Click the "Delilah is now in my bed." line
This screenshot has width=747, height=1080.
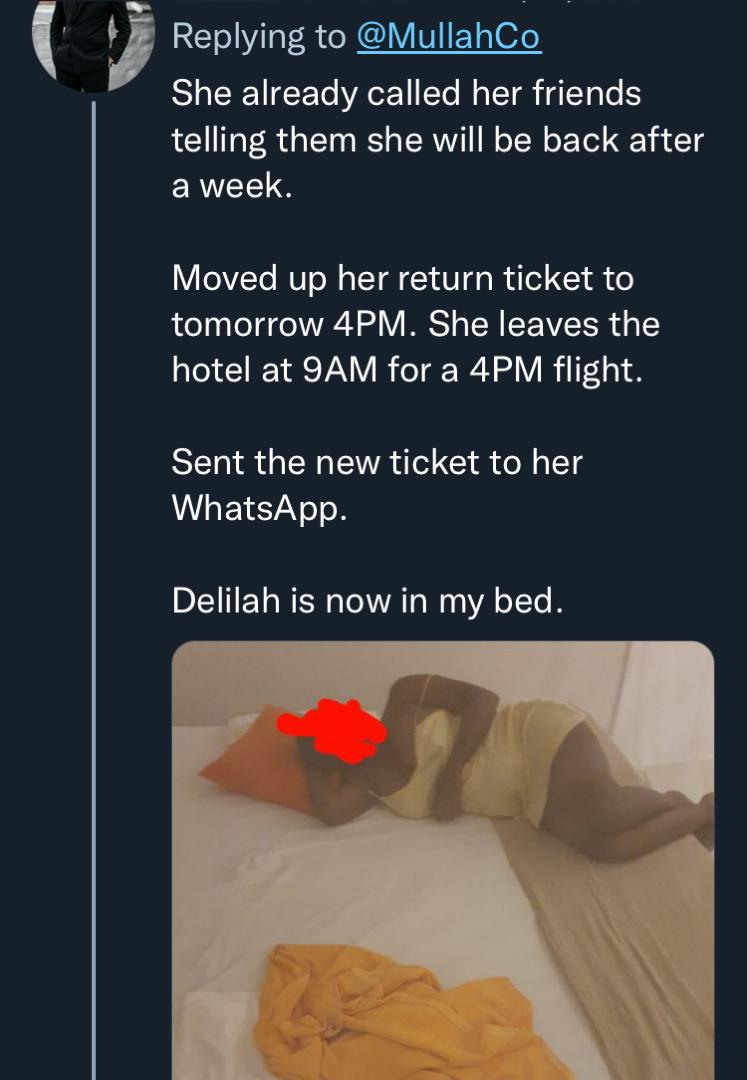367,600
